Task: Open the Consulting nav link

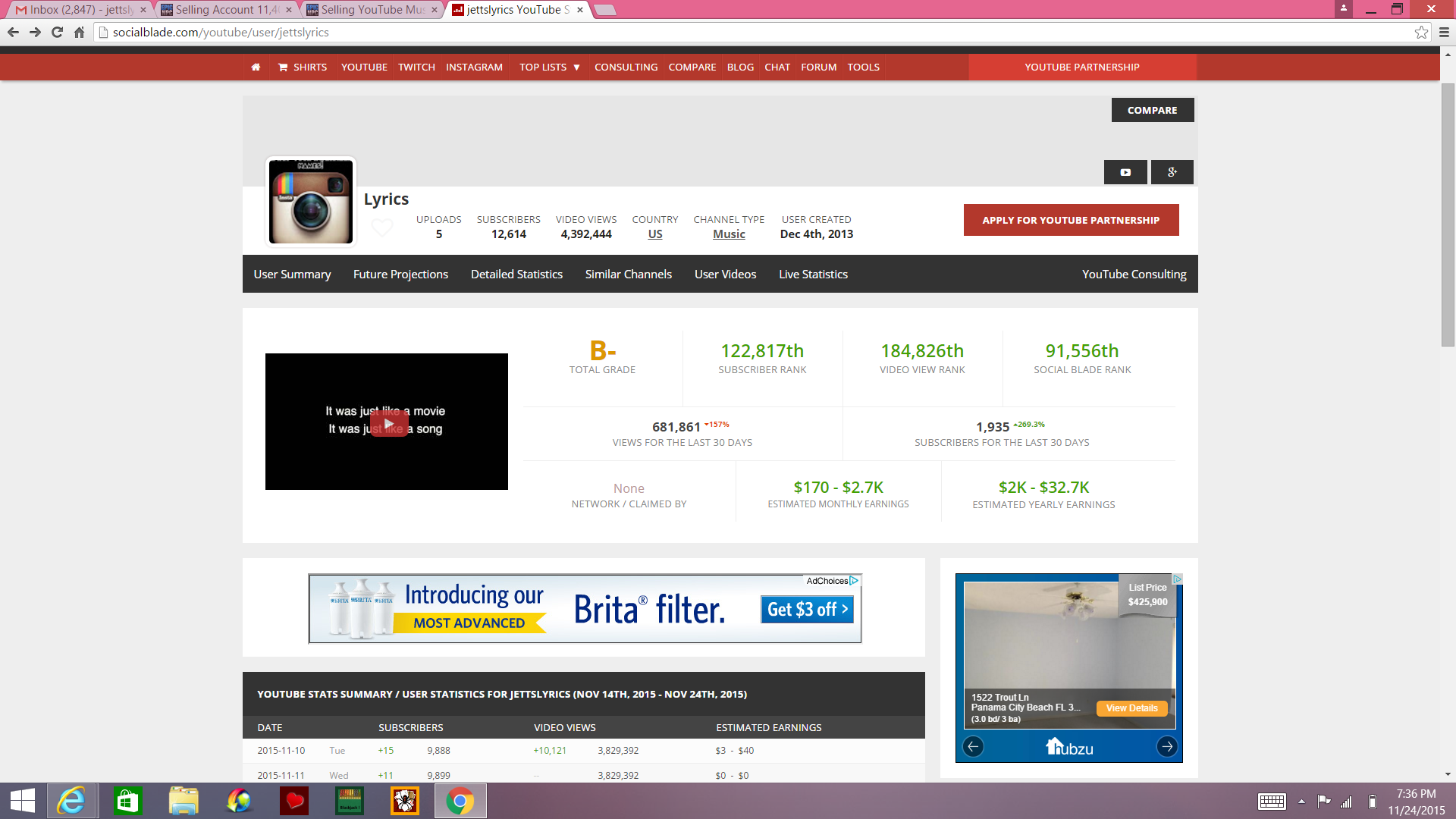Action: (626, 67)
